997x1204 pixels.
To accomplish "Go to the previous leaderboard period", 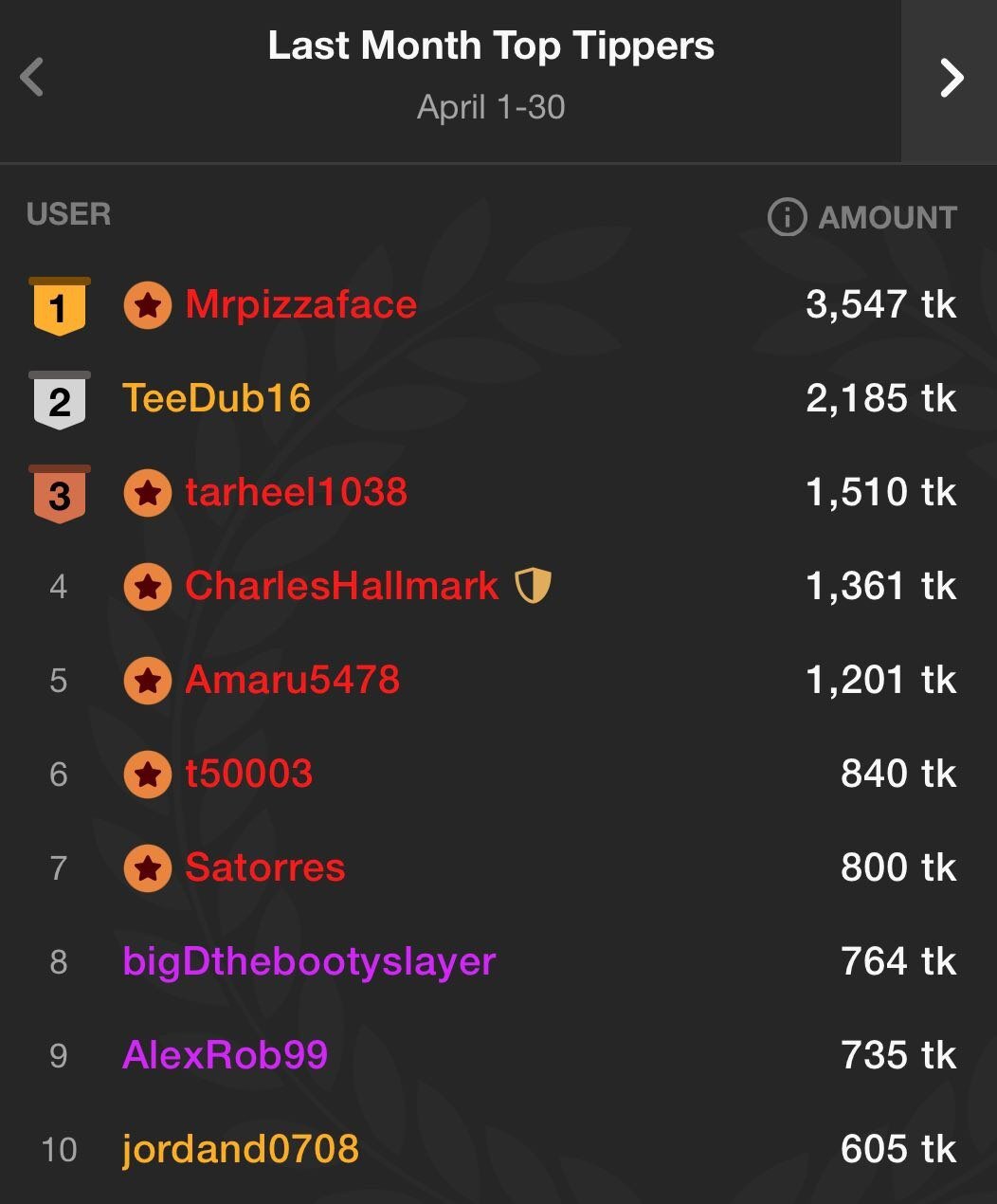I will [x=32, y=77].
